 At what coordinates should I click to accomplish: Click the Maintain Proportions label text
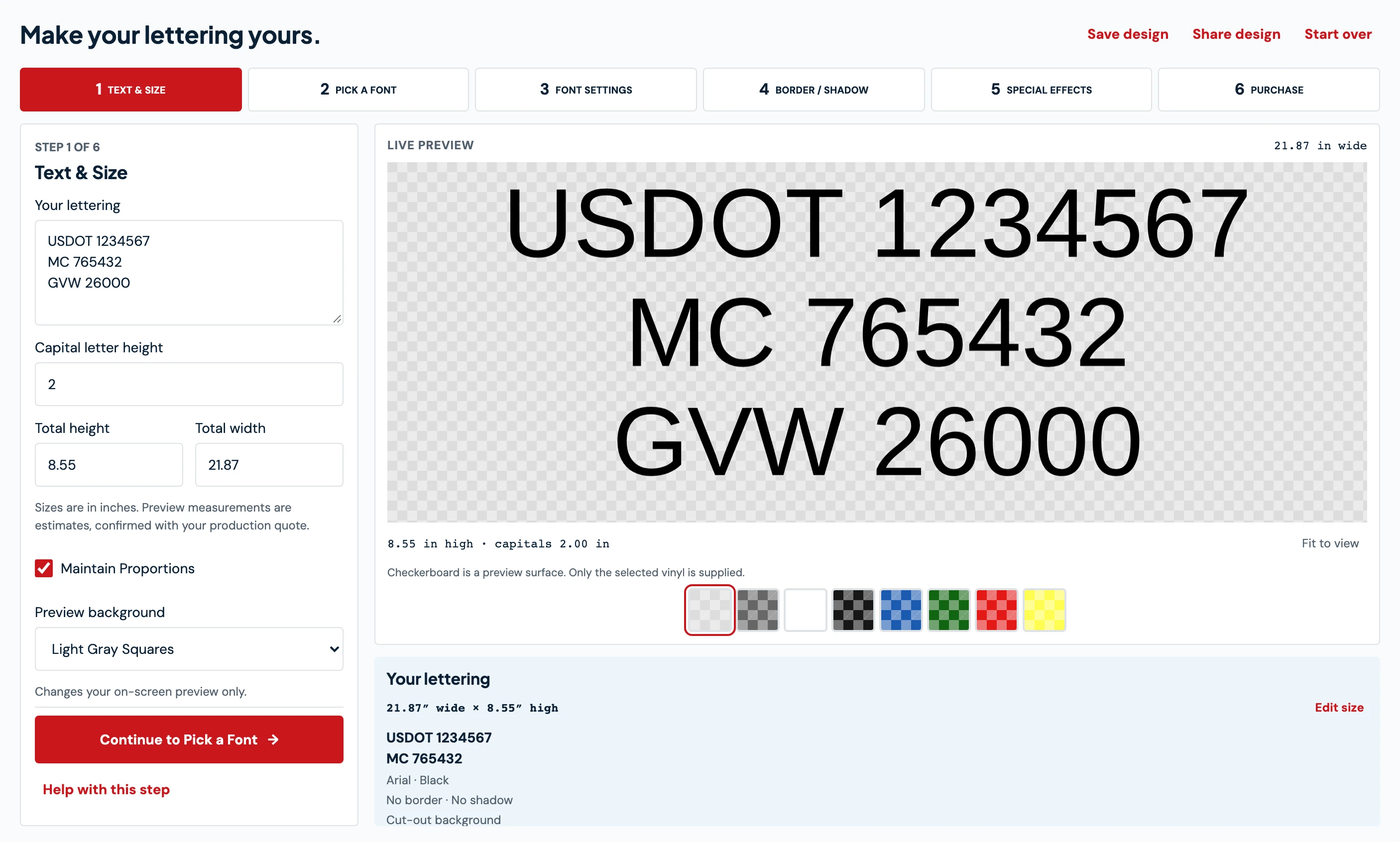click(127, 568)
